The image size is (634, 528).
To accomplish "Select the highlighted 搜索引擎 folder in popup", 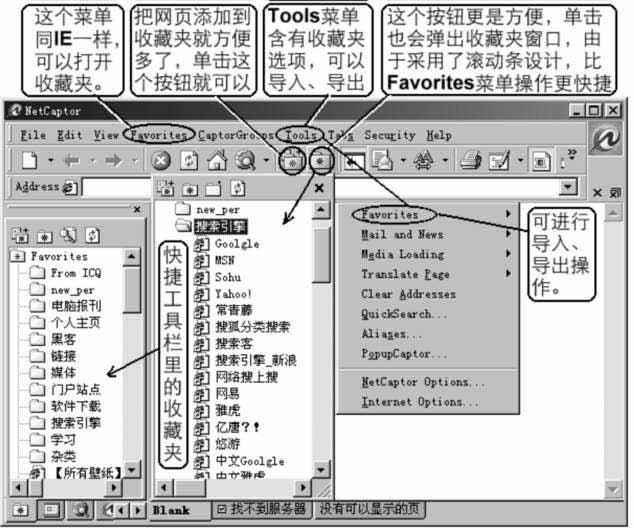I will (x=220, y=226).
